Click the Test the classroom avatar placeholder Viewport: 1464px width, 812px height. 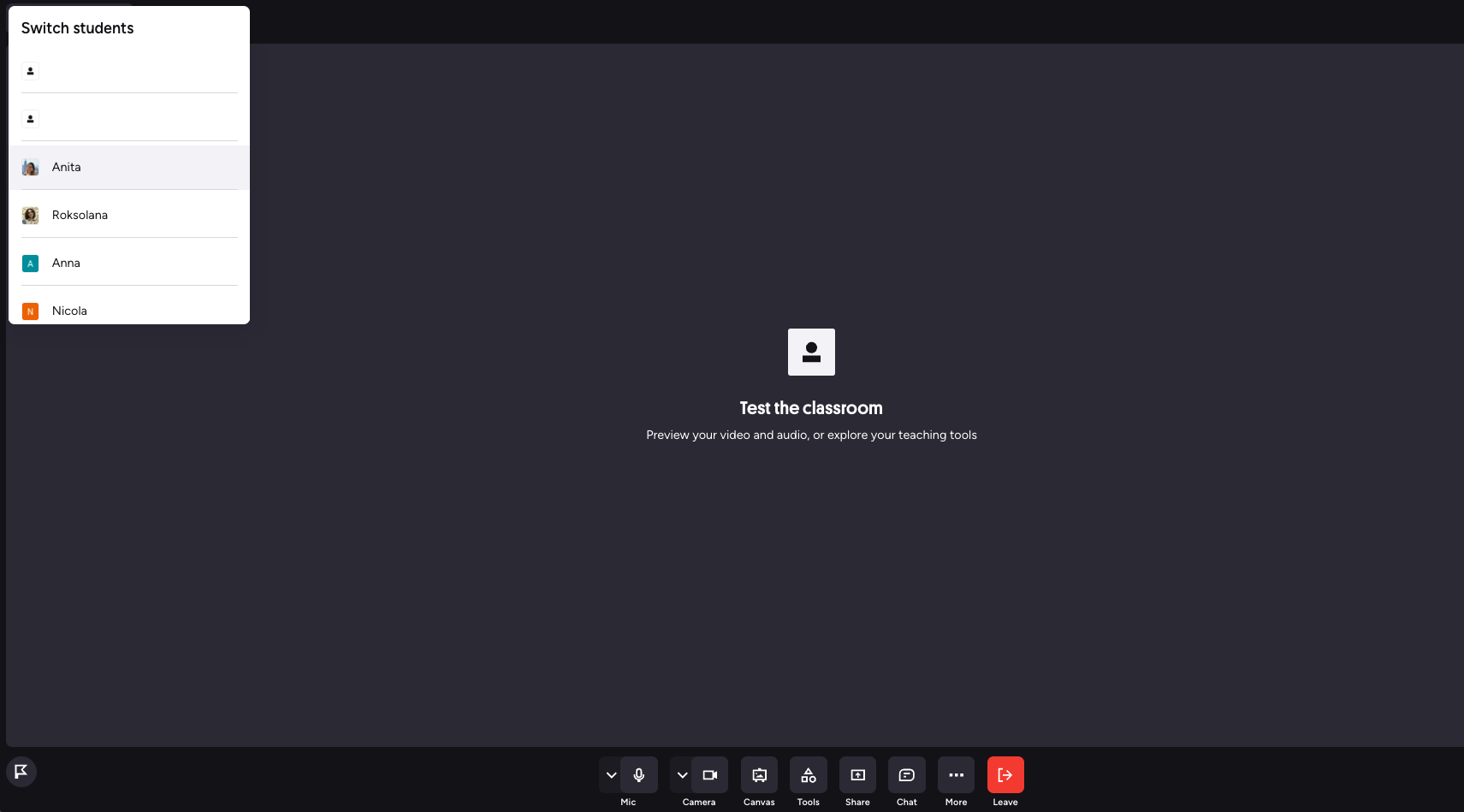click(811, 352)
